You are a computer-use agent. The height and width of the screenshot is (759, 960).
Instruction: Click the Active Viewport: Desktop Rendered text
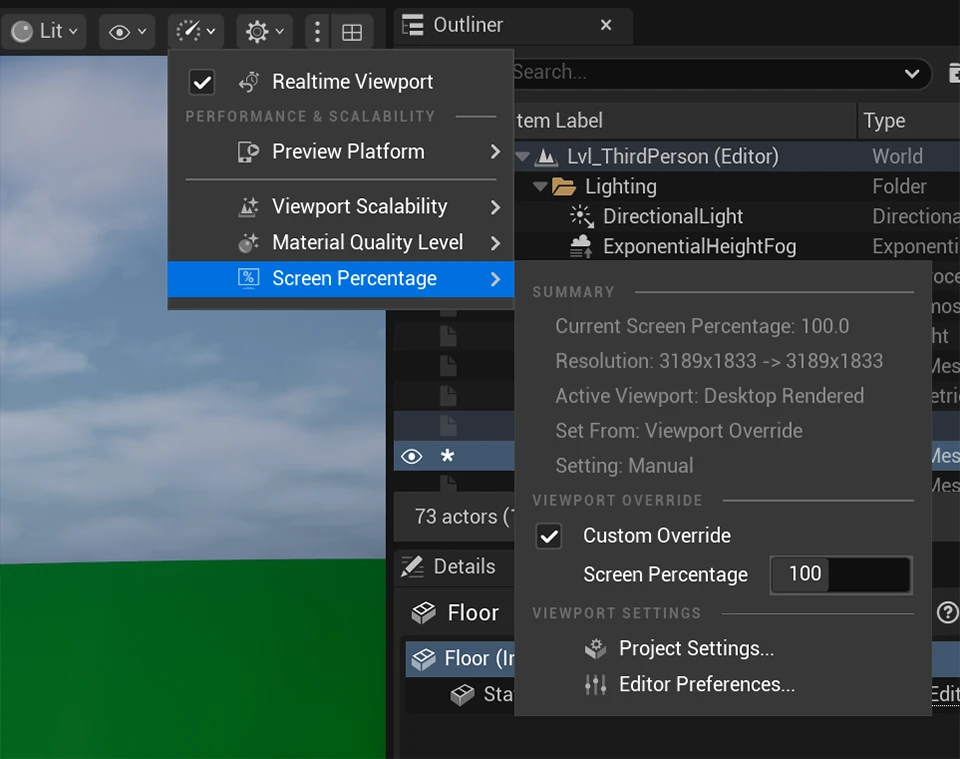pos(710,396)
